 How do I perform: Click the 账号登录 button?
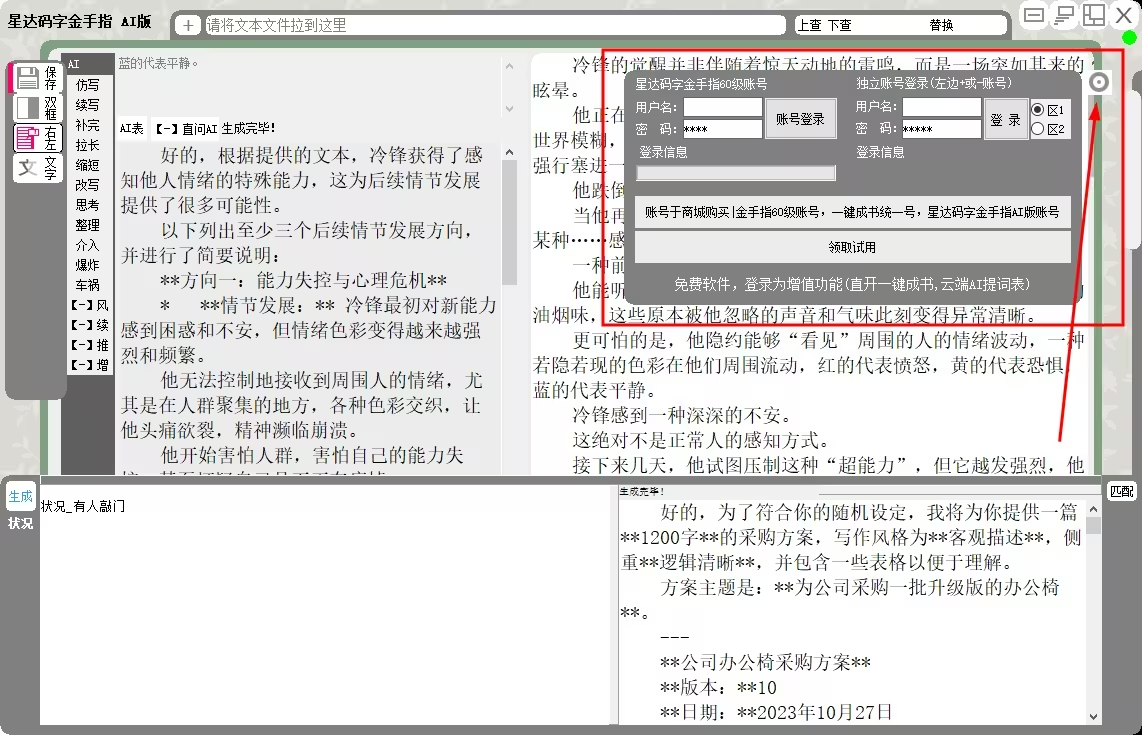[x=800, y=119]
